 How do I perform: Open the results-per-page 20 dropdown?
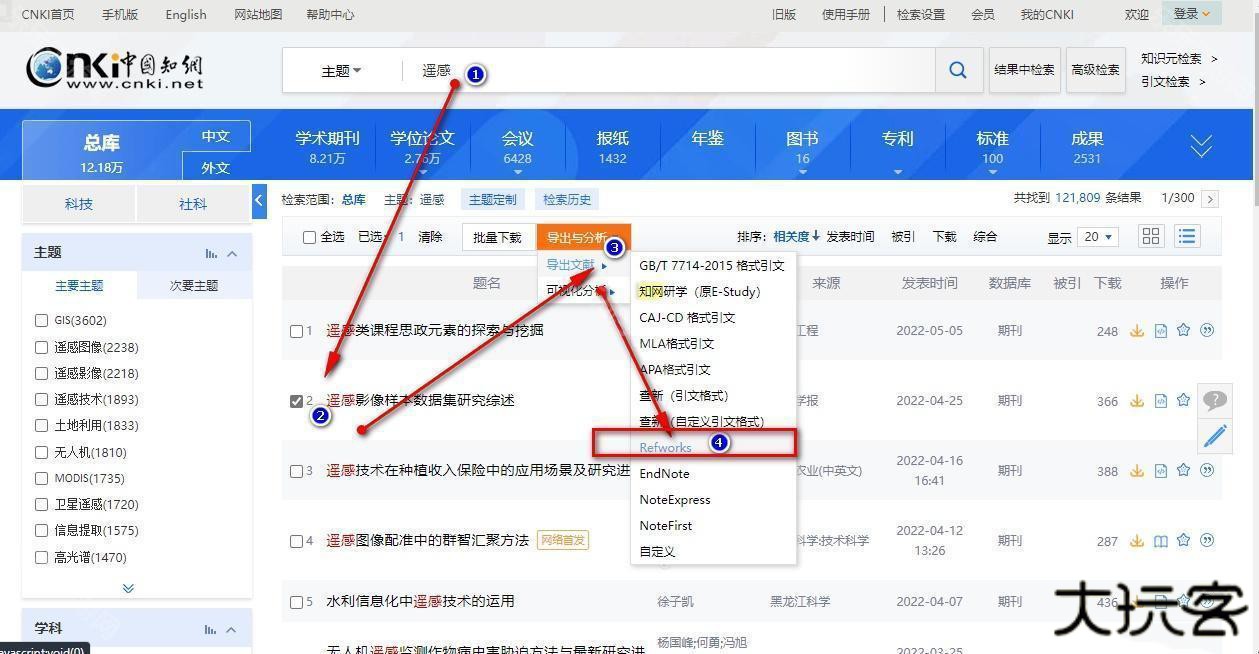pyautogui.click(x=1097, y=236)
